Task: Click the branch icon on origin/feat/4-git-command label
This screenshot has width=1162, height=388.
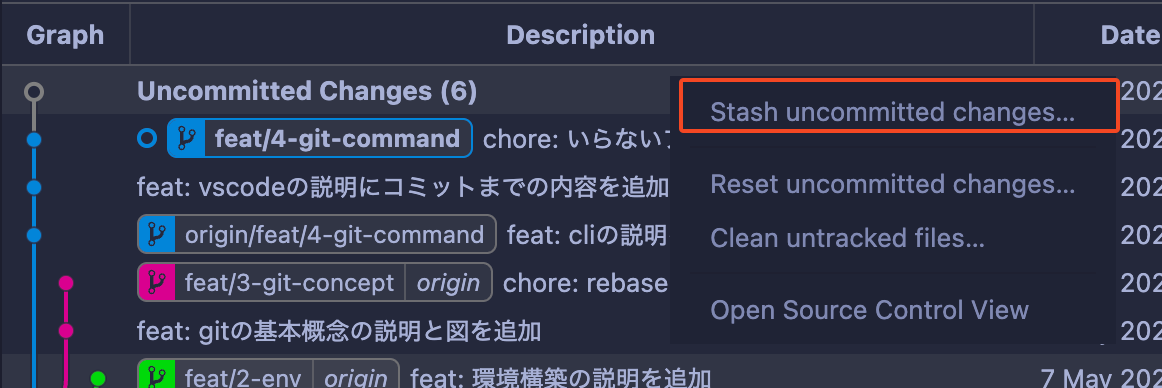Action: coord(156,235)
